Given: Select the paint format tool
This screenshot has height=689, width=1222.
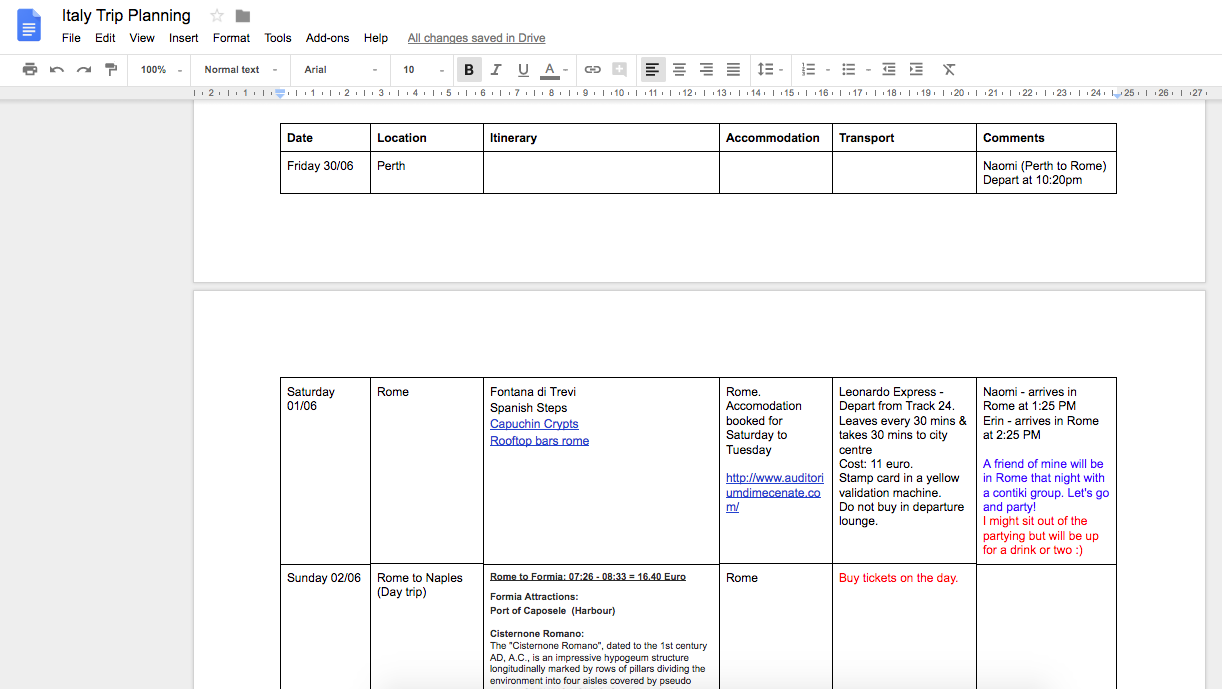Looking at the screenshot, I should (111, 70).
